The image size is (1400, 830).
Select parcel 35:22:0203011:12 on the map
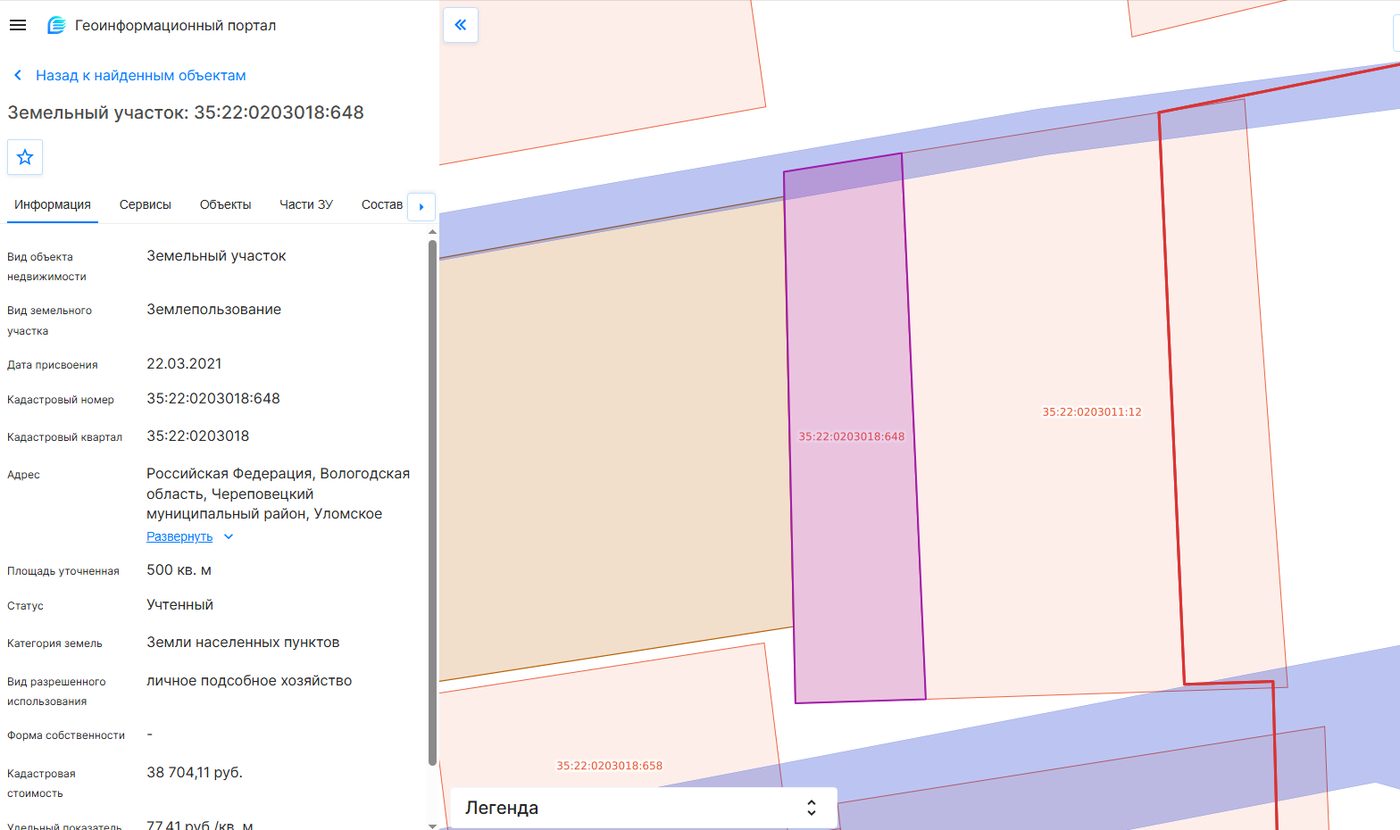click(1092, 411)
